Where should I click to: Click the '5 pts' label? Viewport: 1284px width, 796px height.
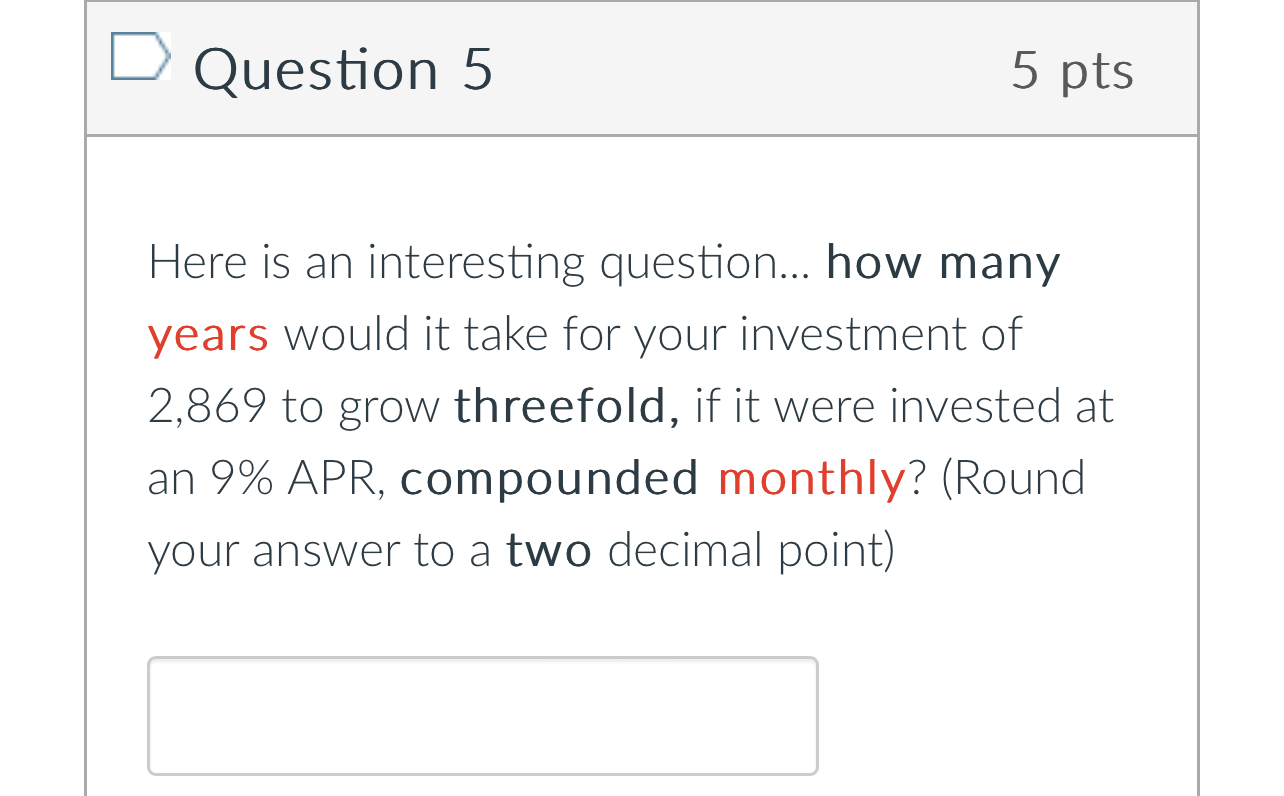[1073, 70]
